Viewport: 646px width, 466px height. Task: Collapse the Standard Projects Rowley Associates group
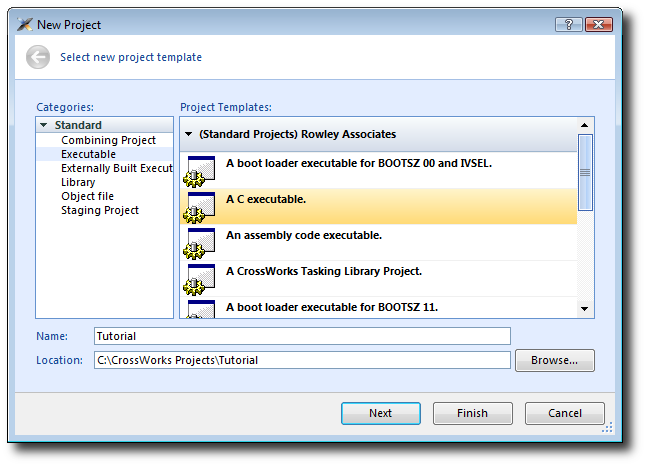coord(189,134)
